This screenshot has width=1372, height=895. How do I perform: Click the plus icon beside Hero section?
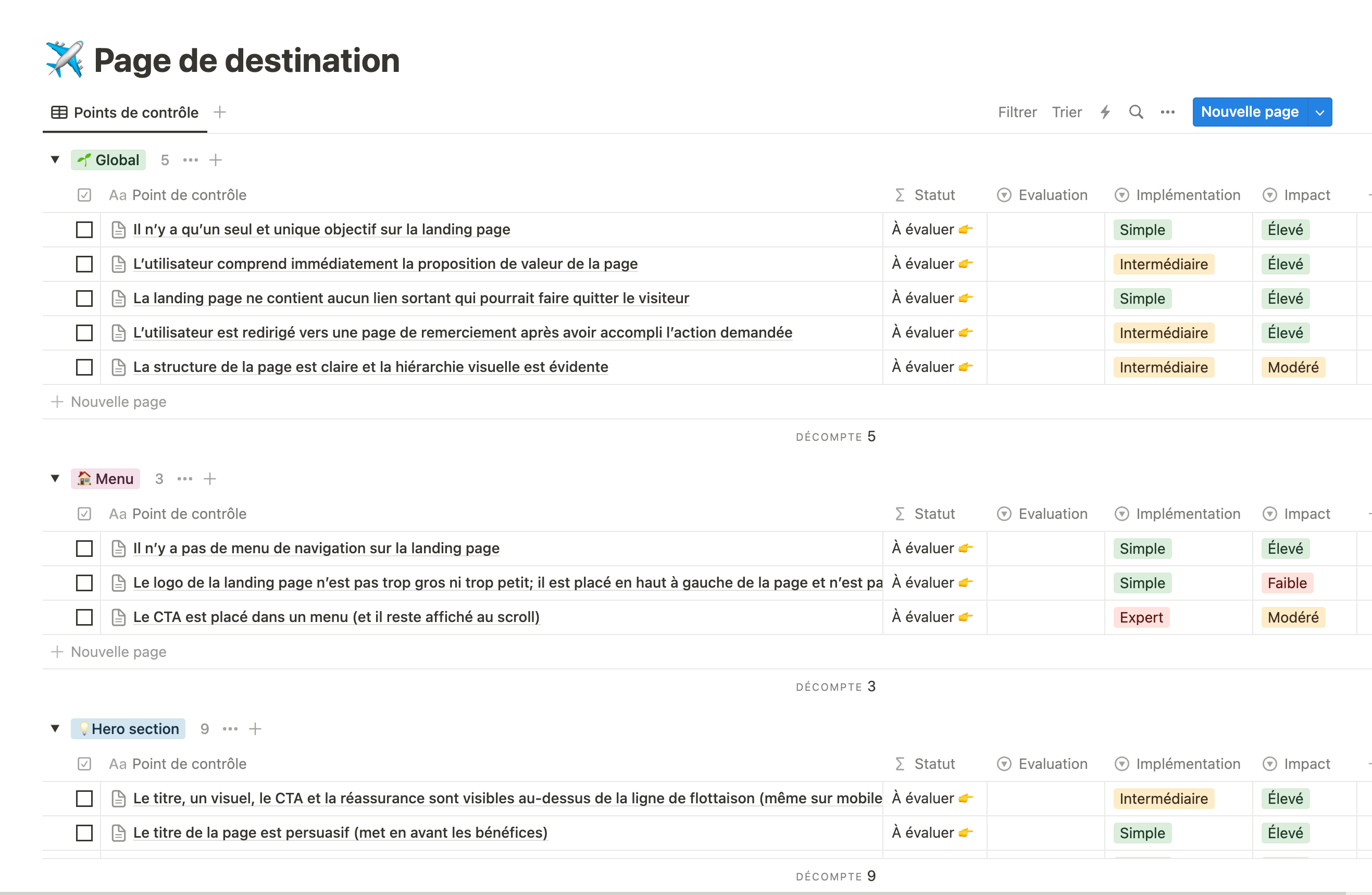255,729
